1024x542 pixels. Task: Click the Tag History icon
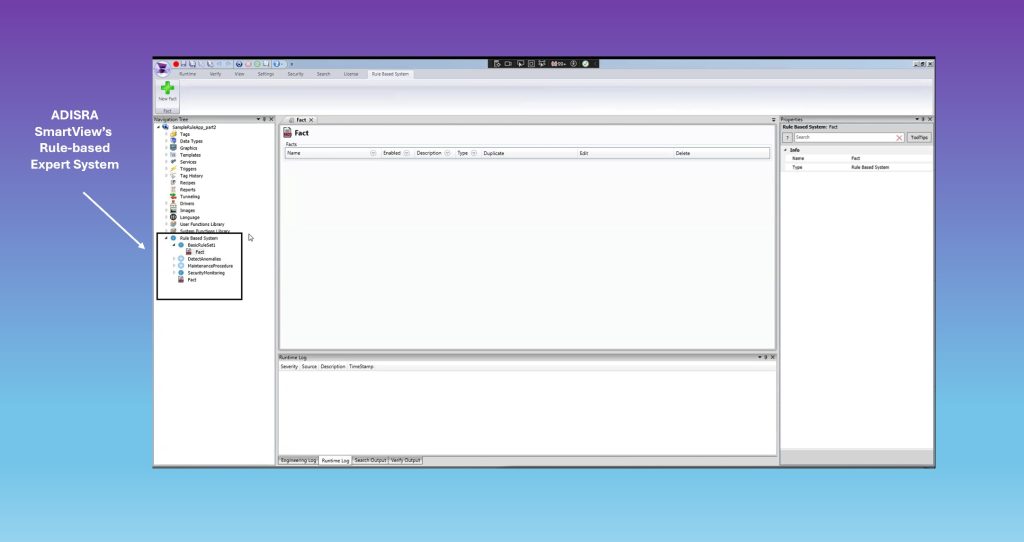(174, 176)
